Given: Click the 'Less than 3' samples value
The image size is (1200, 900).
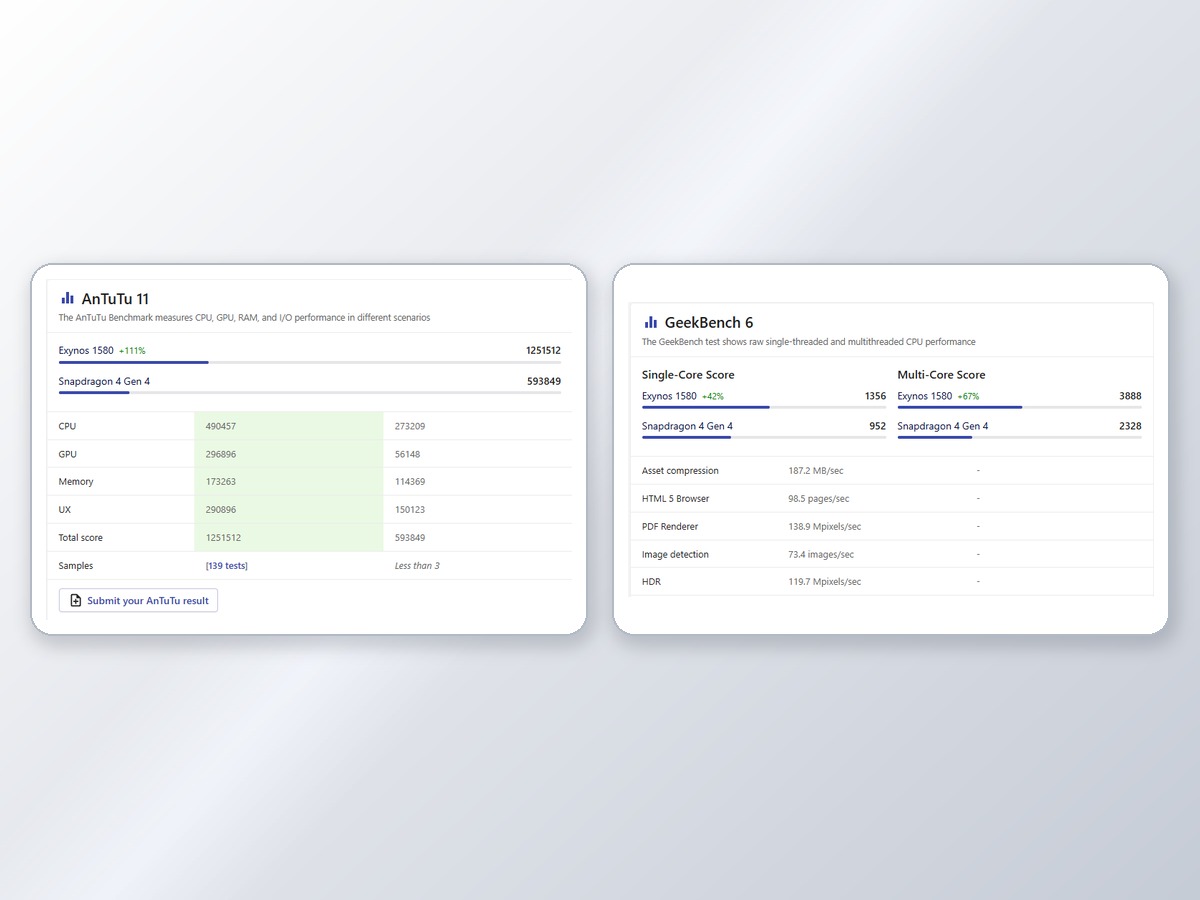Looking at the screenshot, I should (417, 566).
